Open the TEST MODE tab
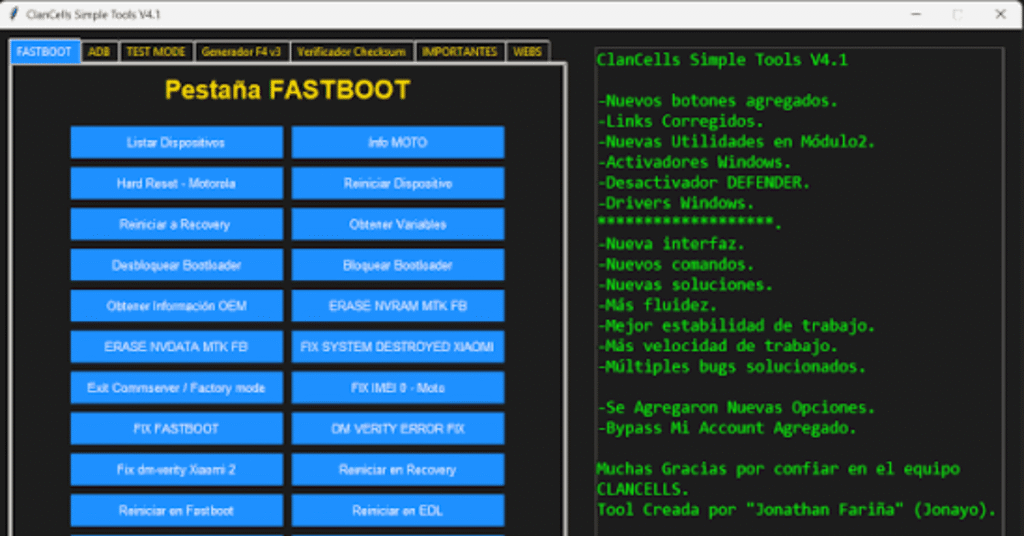Viewport: 1024px width, 536px height. 155,52
